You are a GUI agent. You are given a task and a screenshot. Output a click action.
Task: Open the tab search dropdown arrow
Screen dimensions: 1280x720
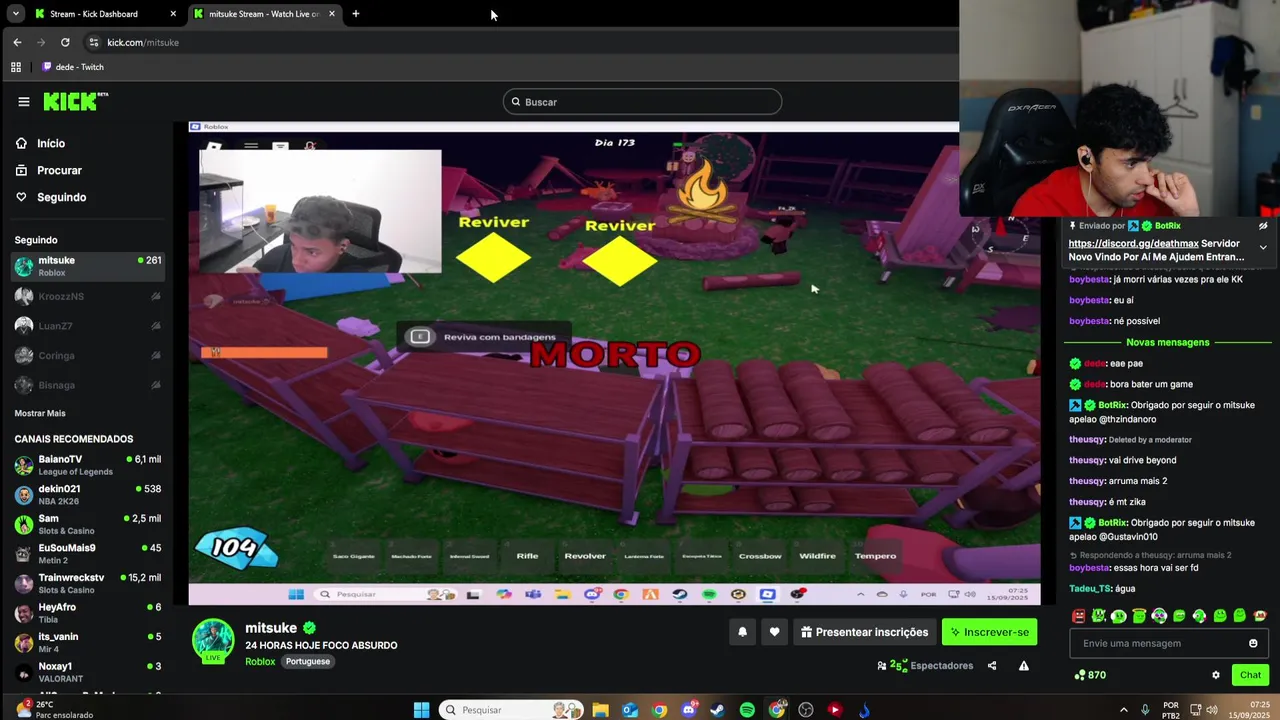[x=16, y=14]
